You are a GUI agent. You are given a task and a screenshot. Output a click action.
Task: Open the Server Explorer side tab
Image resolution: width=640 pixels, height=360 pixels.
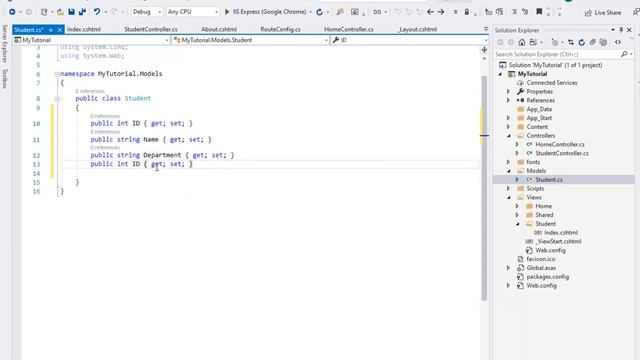pos(4,44)
